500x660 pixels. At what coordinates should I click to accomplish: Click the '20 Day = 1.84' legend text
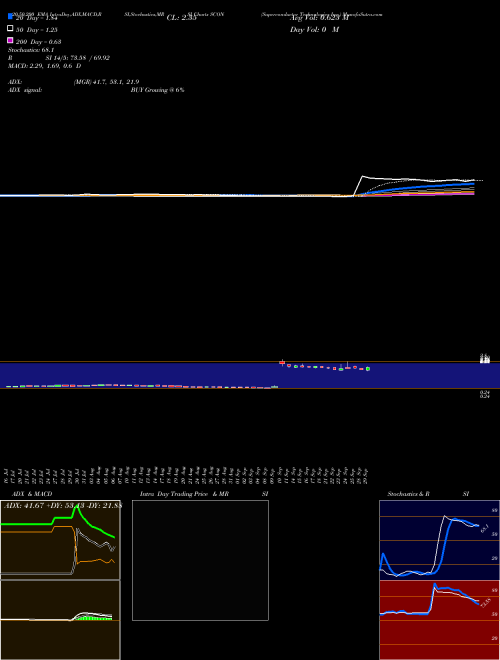tap(36, 18)
